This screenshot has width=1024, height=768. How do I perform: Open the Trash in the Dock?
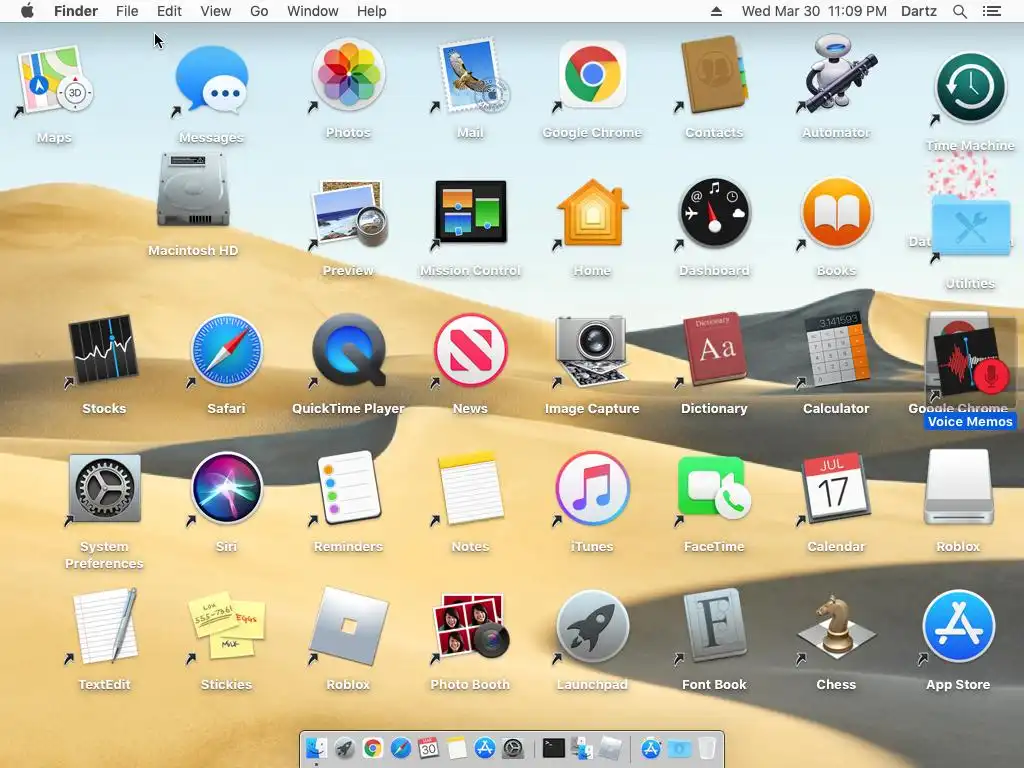click(x=707, y=748)
